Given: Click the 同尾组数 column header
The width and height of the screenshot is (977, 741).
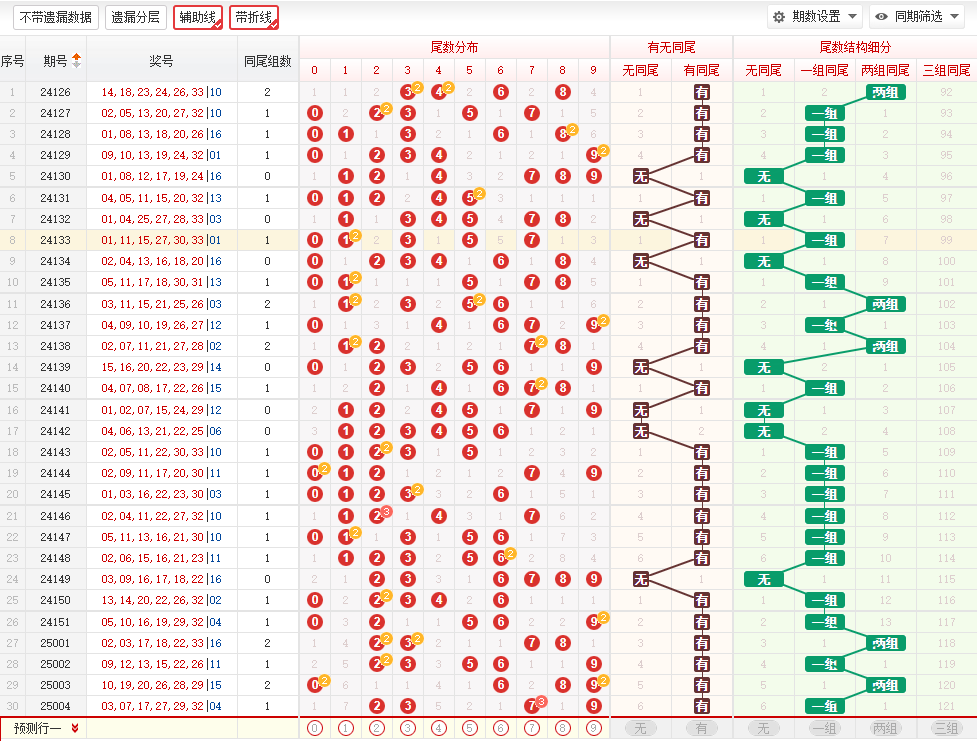Looking at the screenshot, I should pyautogui.click(x=268, y=61).
